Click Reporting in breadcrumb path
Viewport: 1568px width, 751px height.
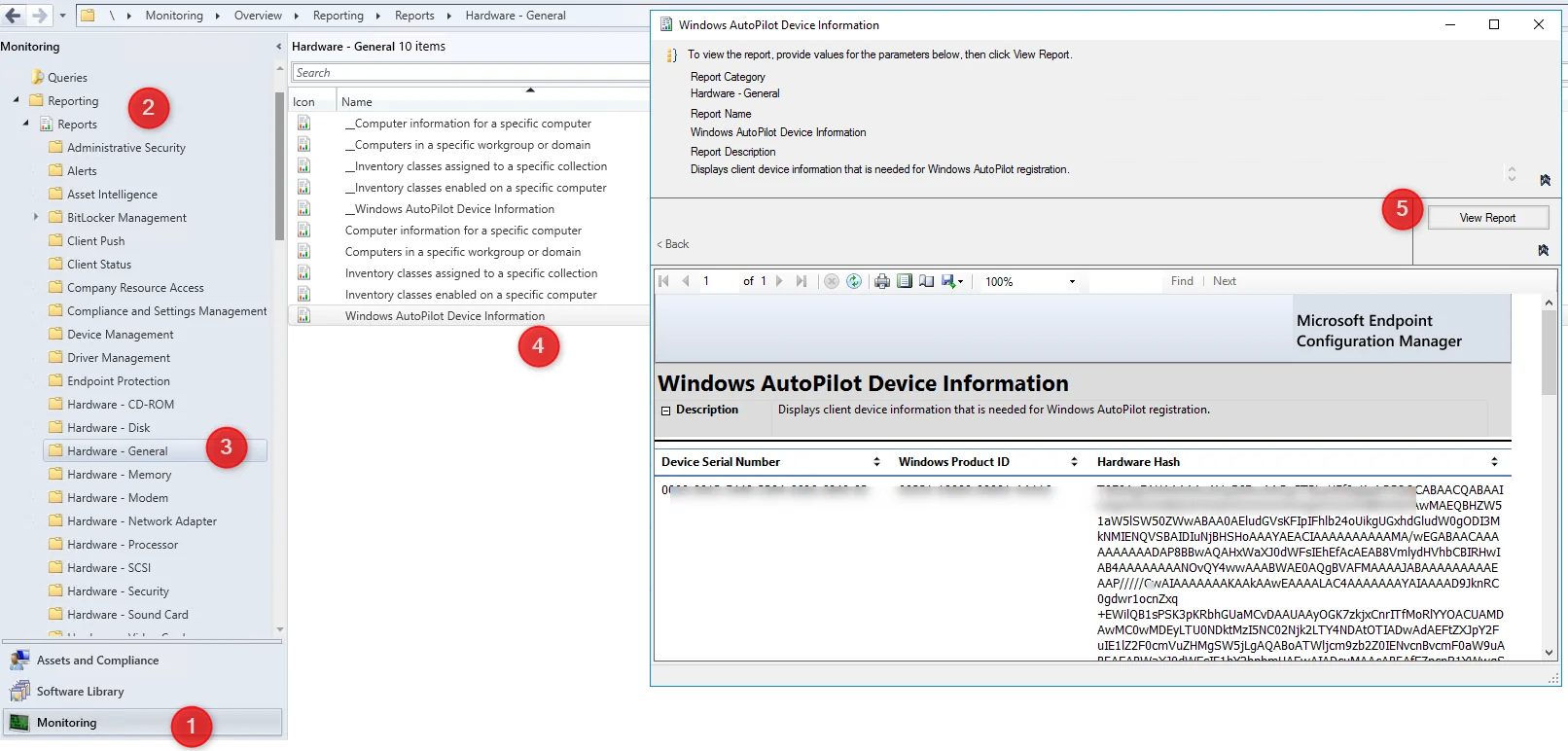338,16
